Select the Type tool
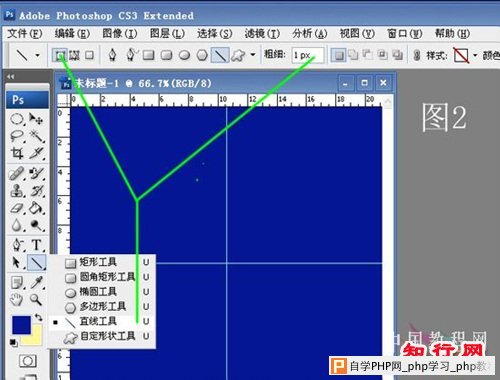The height and width of the screenshot is (380, 500). pyautogui.click(x=36, y=245)
